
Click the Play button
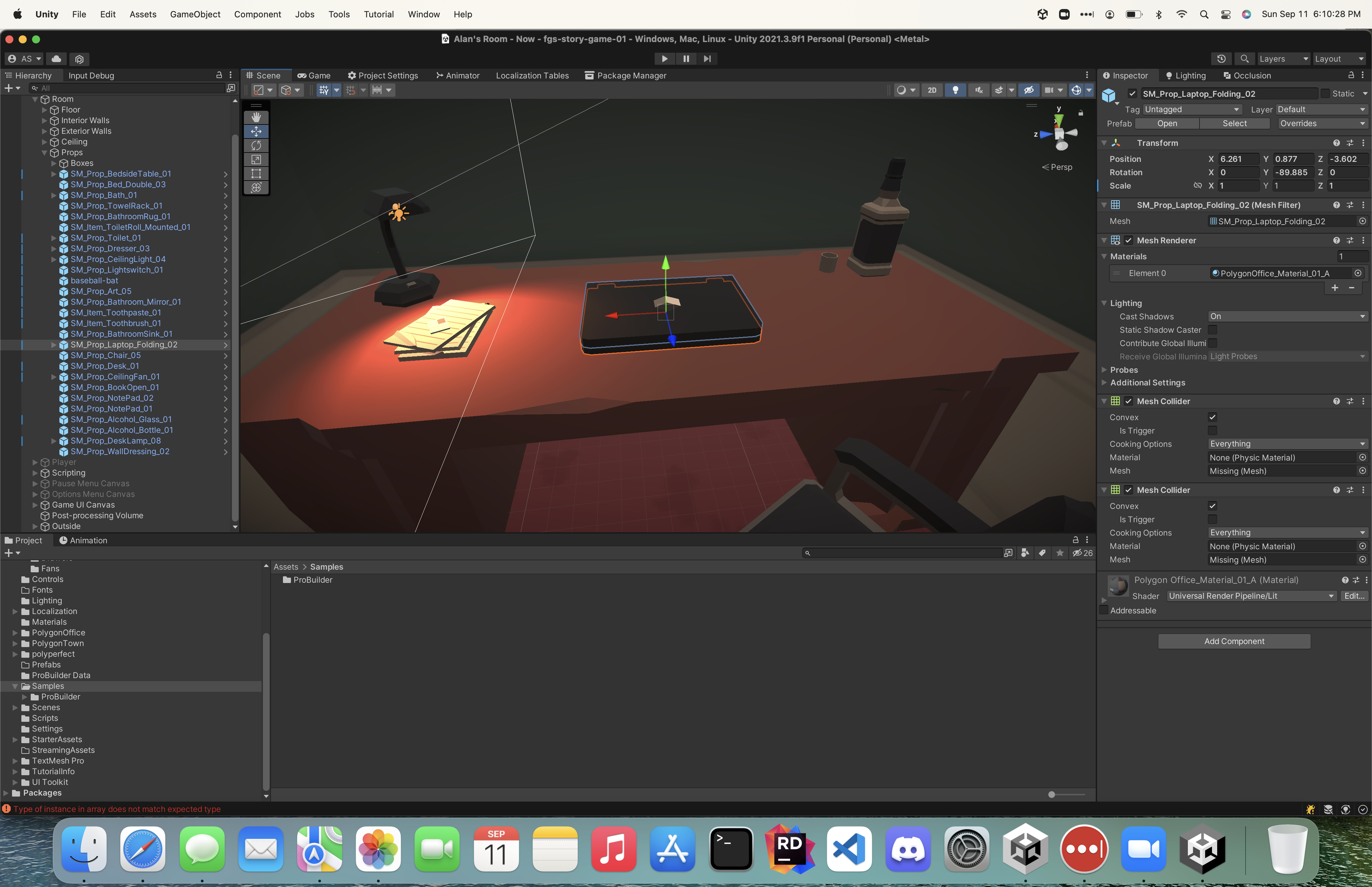coord(664,59)
